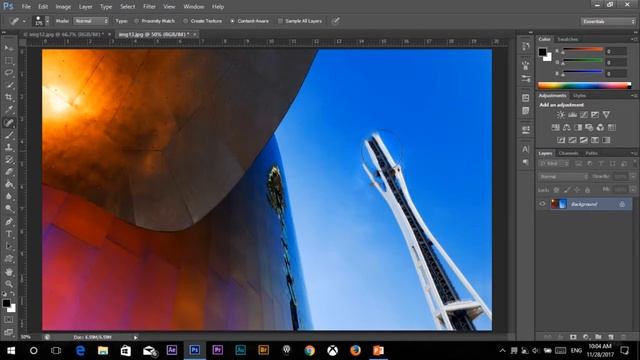640x360 pixels.
Task: Open the Filter menu
Action: tap(149, 7)
